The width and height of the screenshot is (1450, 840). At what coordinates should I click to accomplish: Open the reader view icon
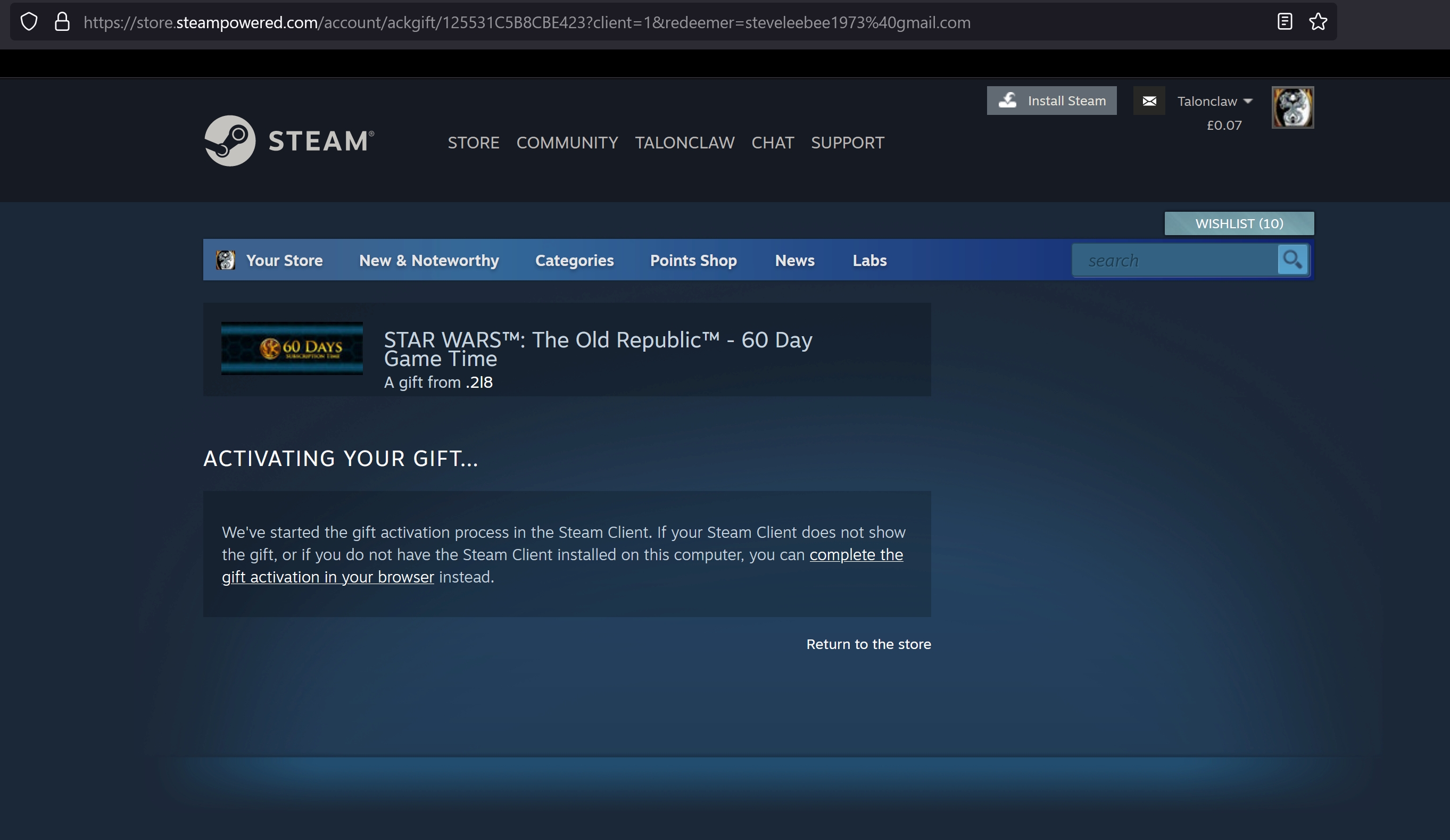coord(1285,22)
